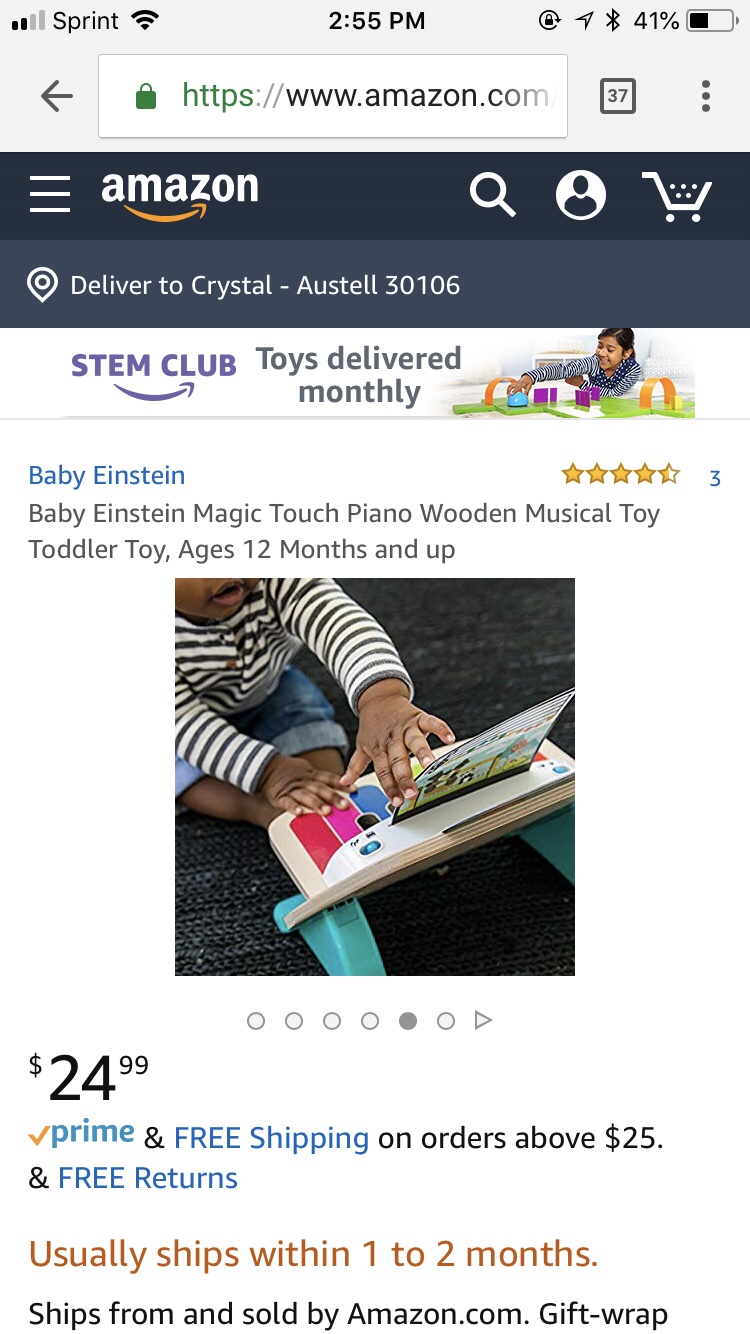Advance carousel with the play arrow
This screenshot has width=750, height=1334.
[x=483, y=1021]
